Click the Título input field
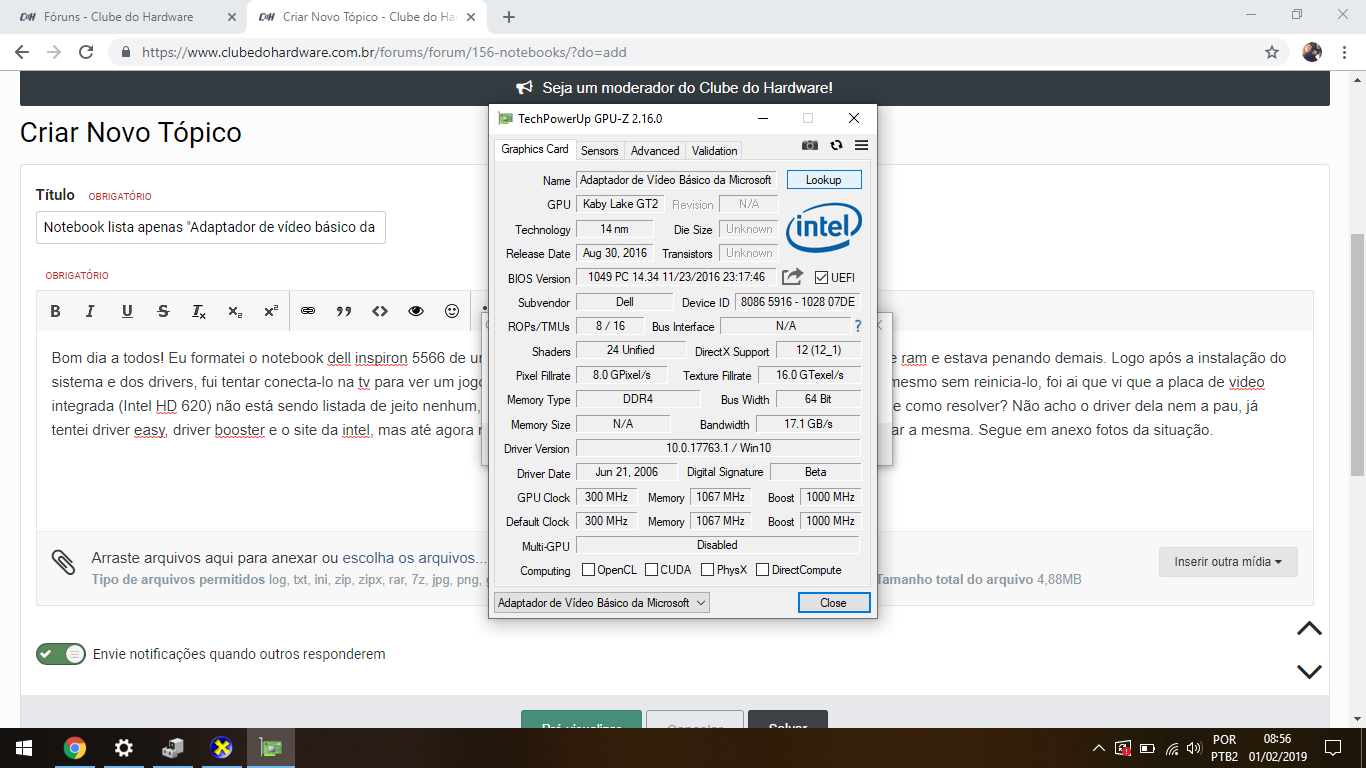The image size is (1366, 768). [210, 227]
